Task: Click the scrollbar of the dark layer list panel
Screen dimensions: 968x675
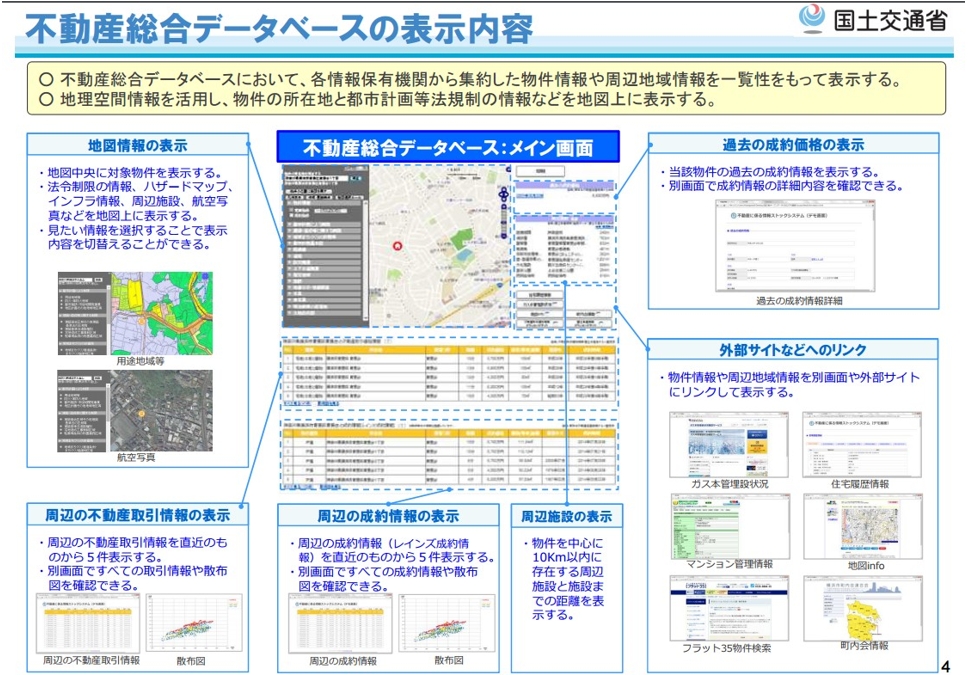Action: click(x=365, y=259)
